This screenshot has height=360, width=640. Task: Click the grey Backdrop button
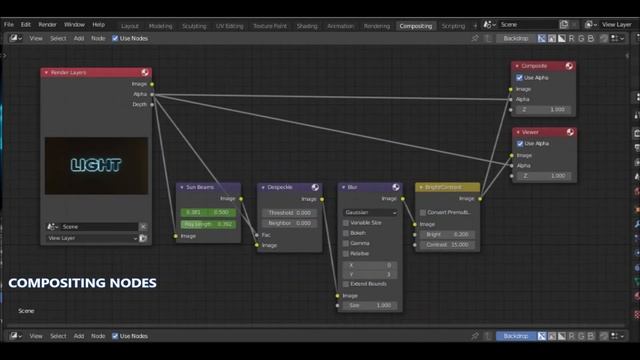[516, 38]
